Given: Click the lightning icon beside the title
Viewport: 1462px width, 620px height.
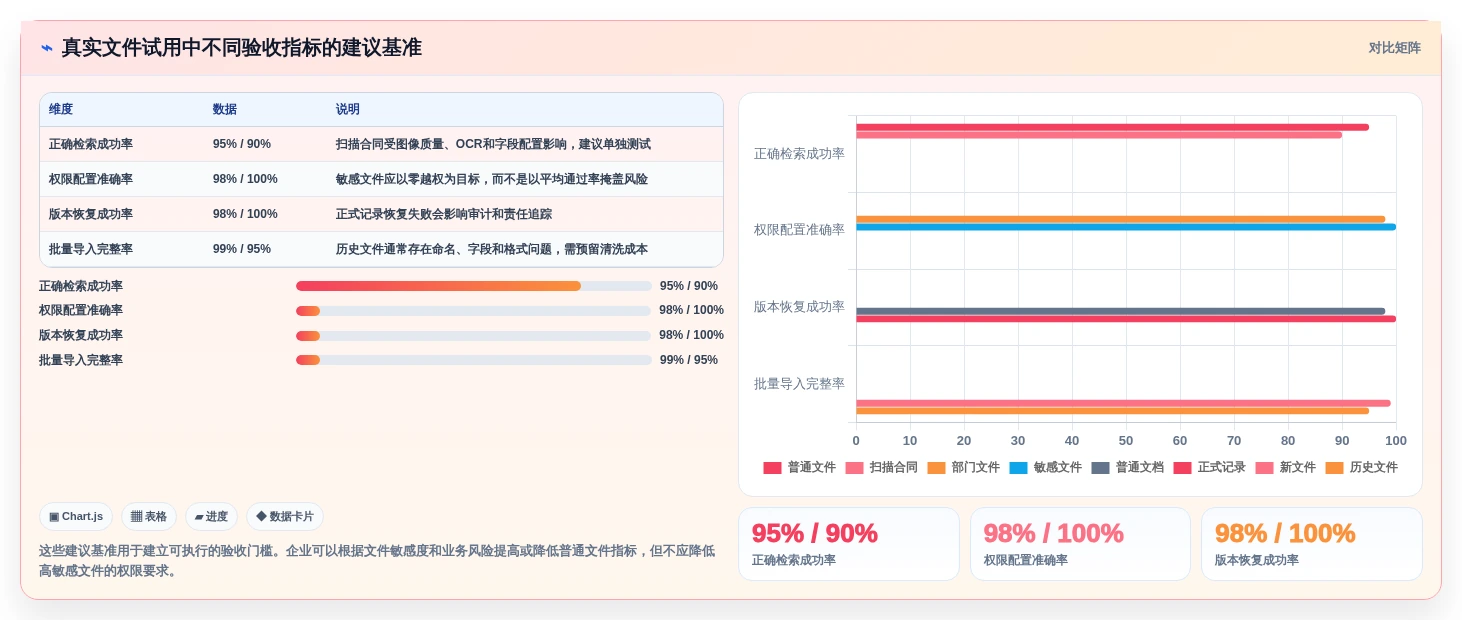Looking at the screenshot, I should [x=47, y=48].
